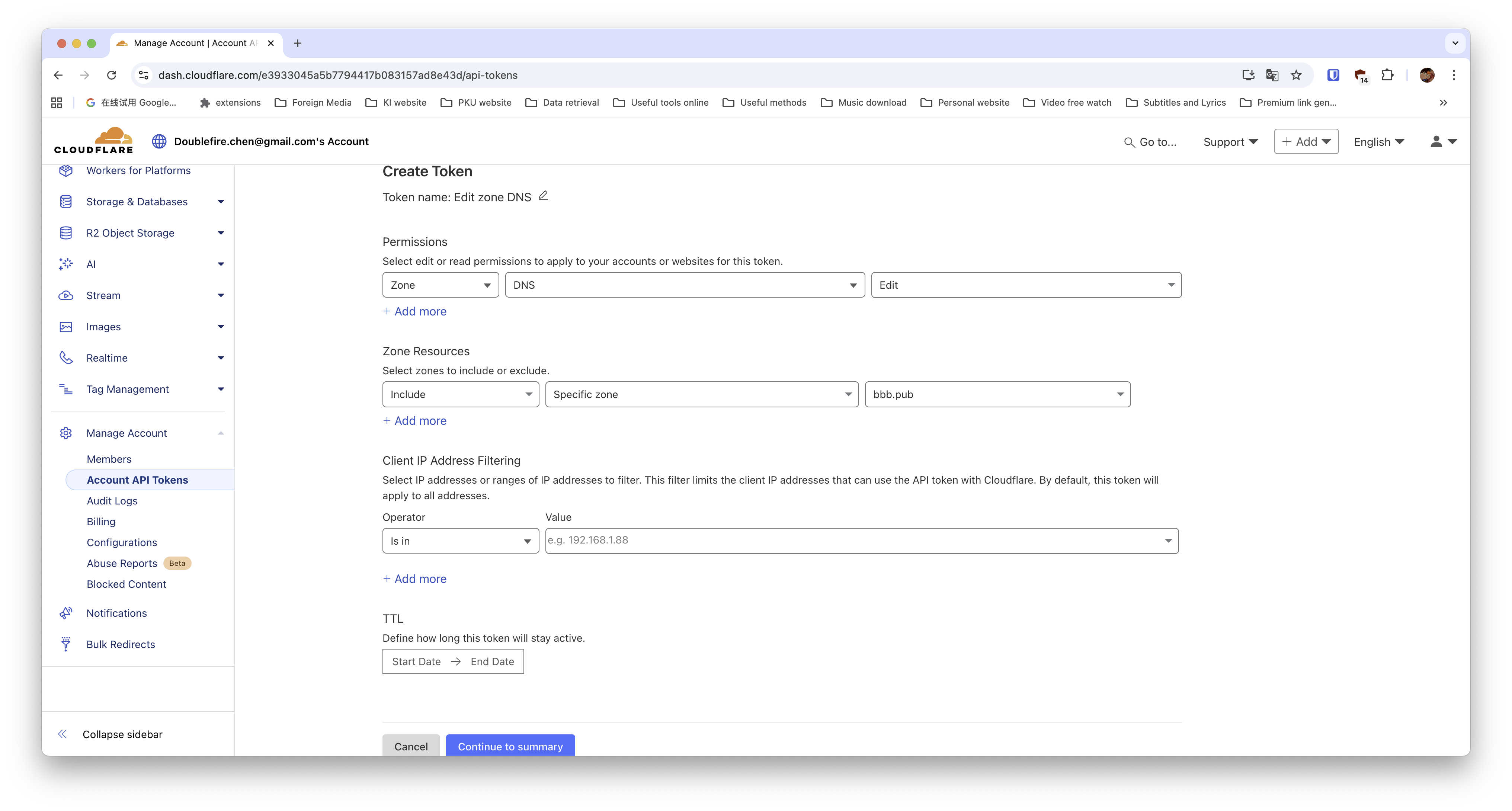The height and width of the screenshot is (811, 1512).
Task: Click the IP address Value input field
Action: tap(862, 541)
